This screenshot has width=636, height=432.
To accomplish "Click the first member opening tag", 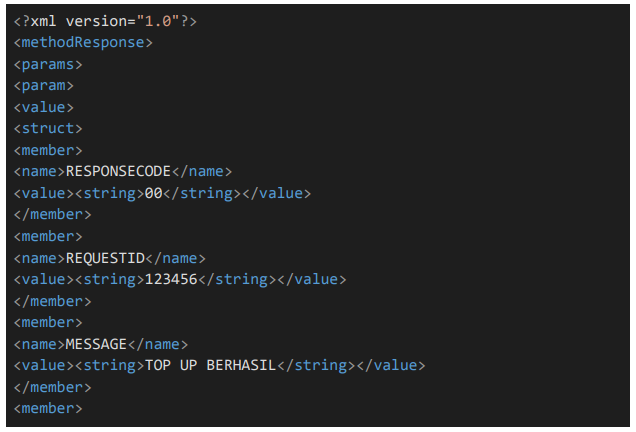I will tap(49, 150).
